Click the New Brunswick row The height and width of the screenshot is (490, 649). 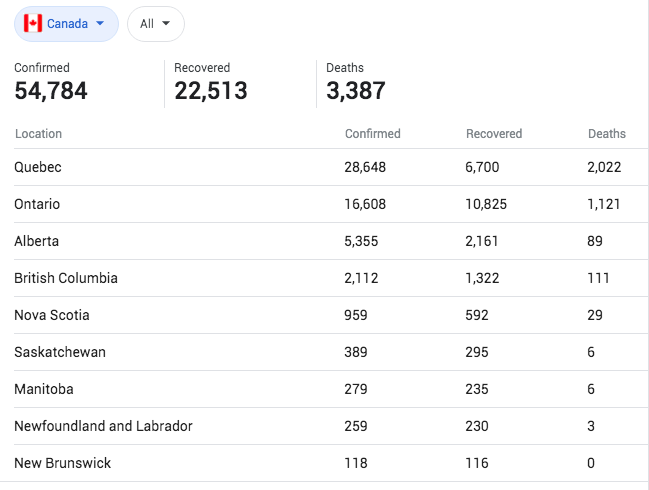pos(62,463)
